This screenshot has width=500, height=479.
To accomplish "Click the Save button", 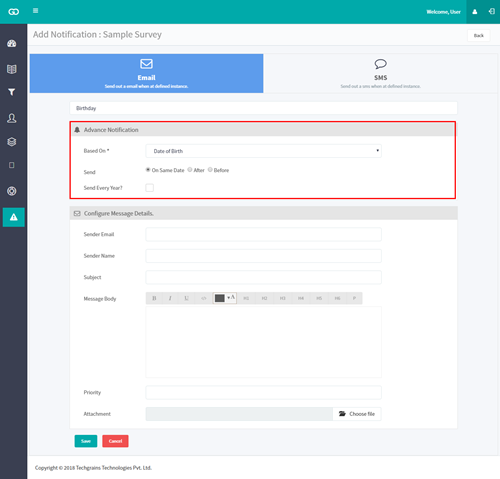I will (x=86, y=441).
